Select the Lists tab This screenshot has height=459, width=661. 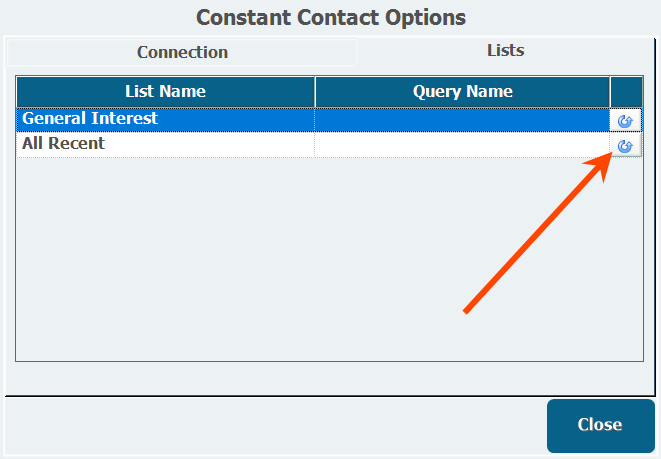[x=505, y=50]
